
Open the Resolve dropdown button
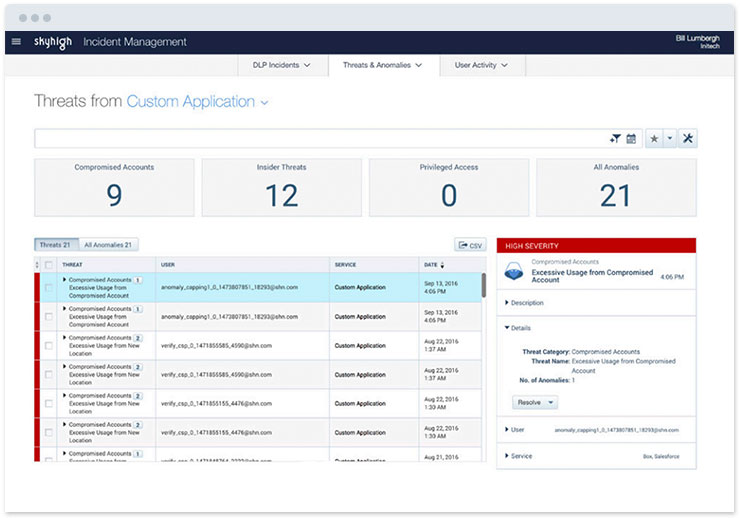[x=535, y=402]
